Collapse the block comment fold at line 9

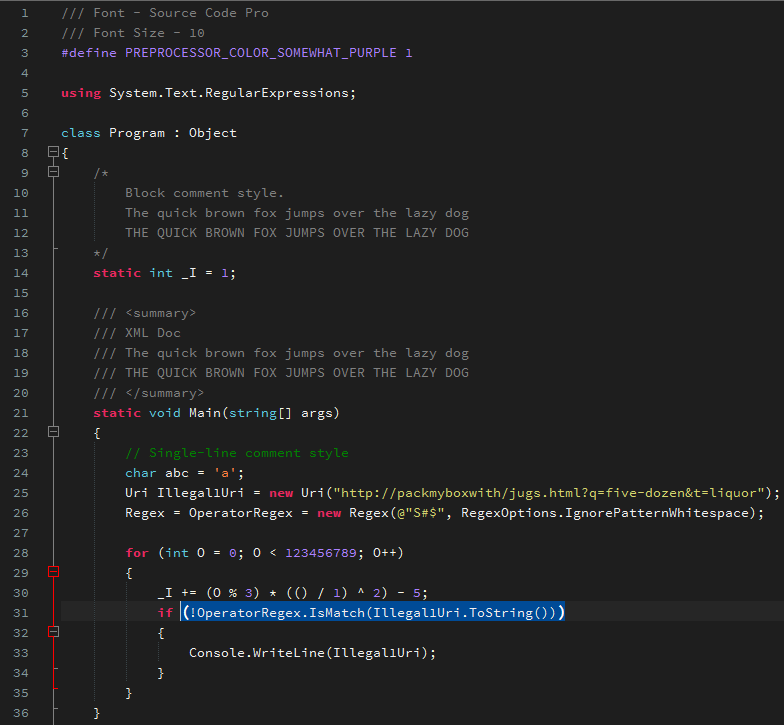(54, 173)
